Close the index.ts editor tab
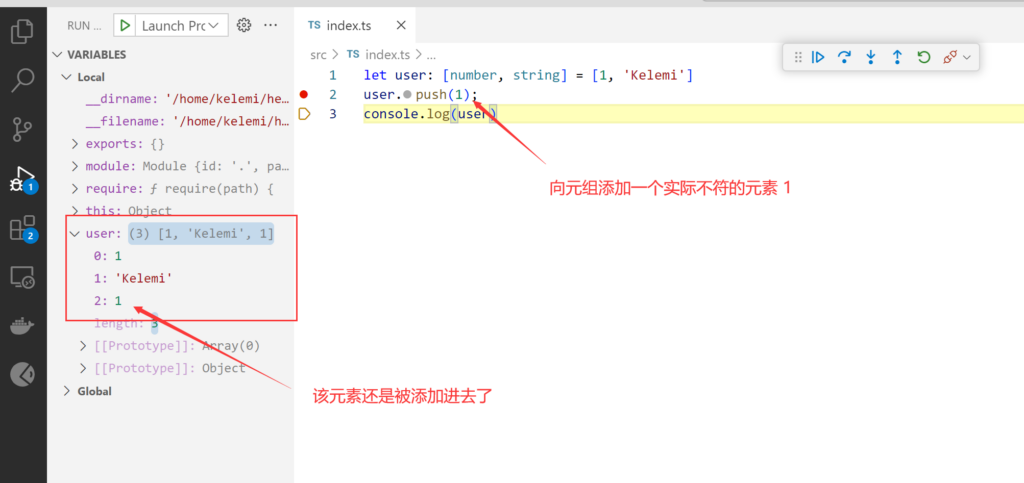 (401, 25)
